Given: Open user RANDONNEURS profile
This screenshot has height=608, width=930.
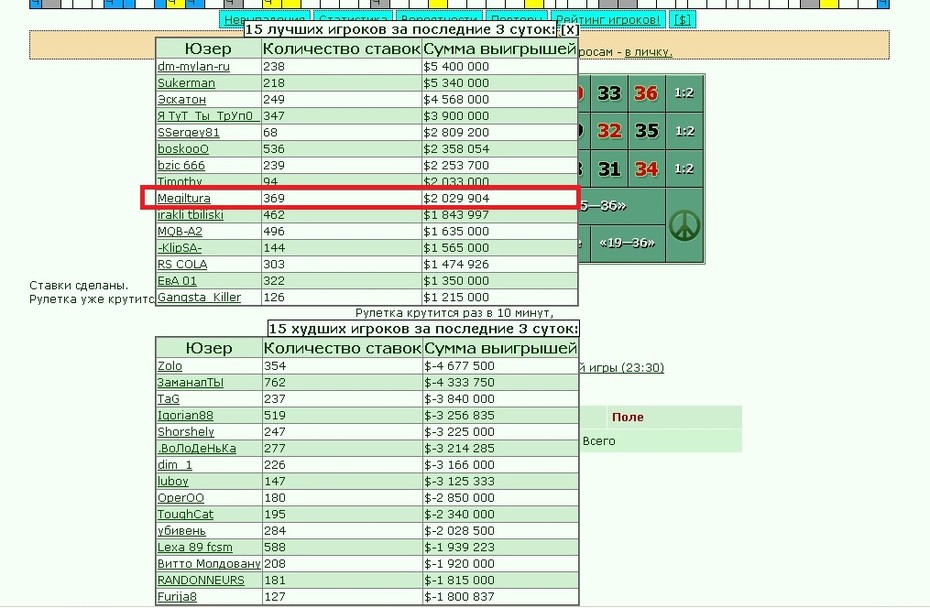Looking at the screenshot, I should [201, 581].
